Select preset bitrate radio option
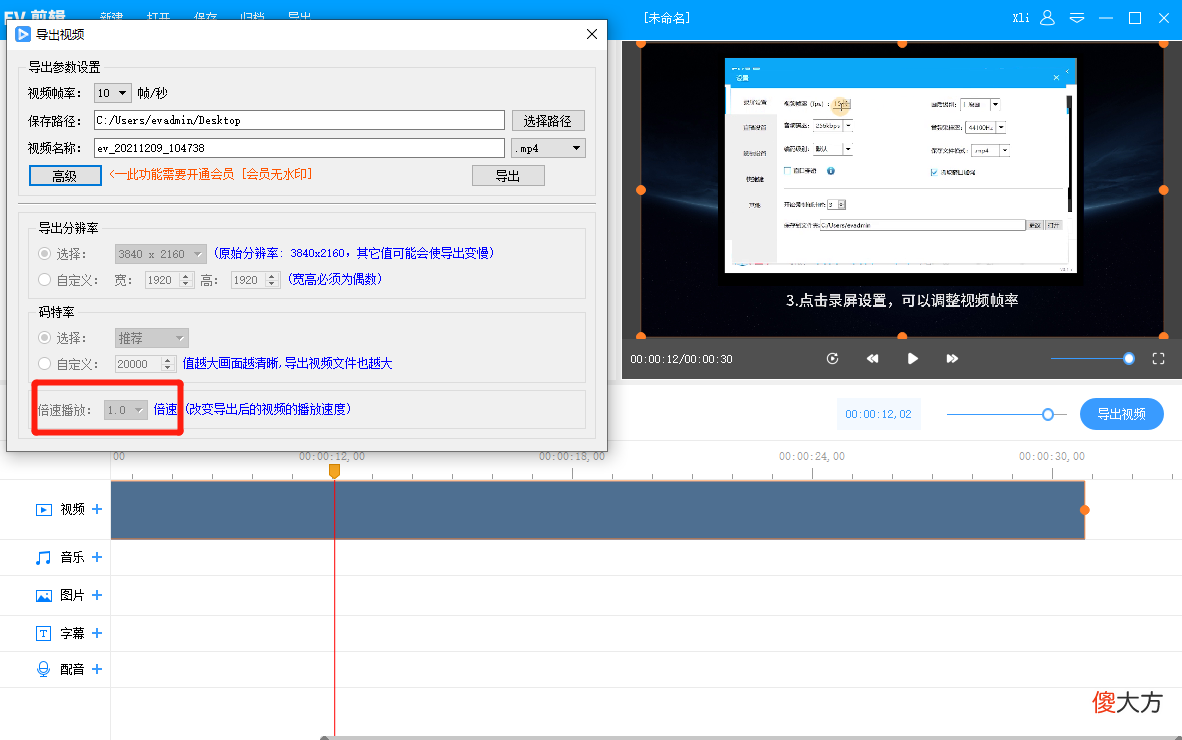 [x=44, y=338]
